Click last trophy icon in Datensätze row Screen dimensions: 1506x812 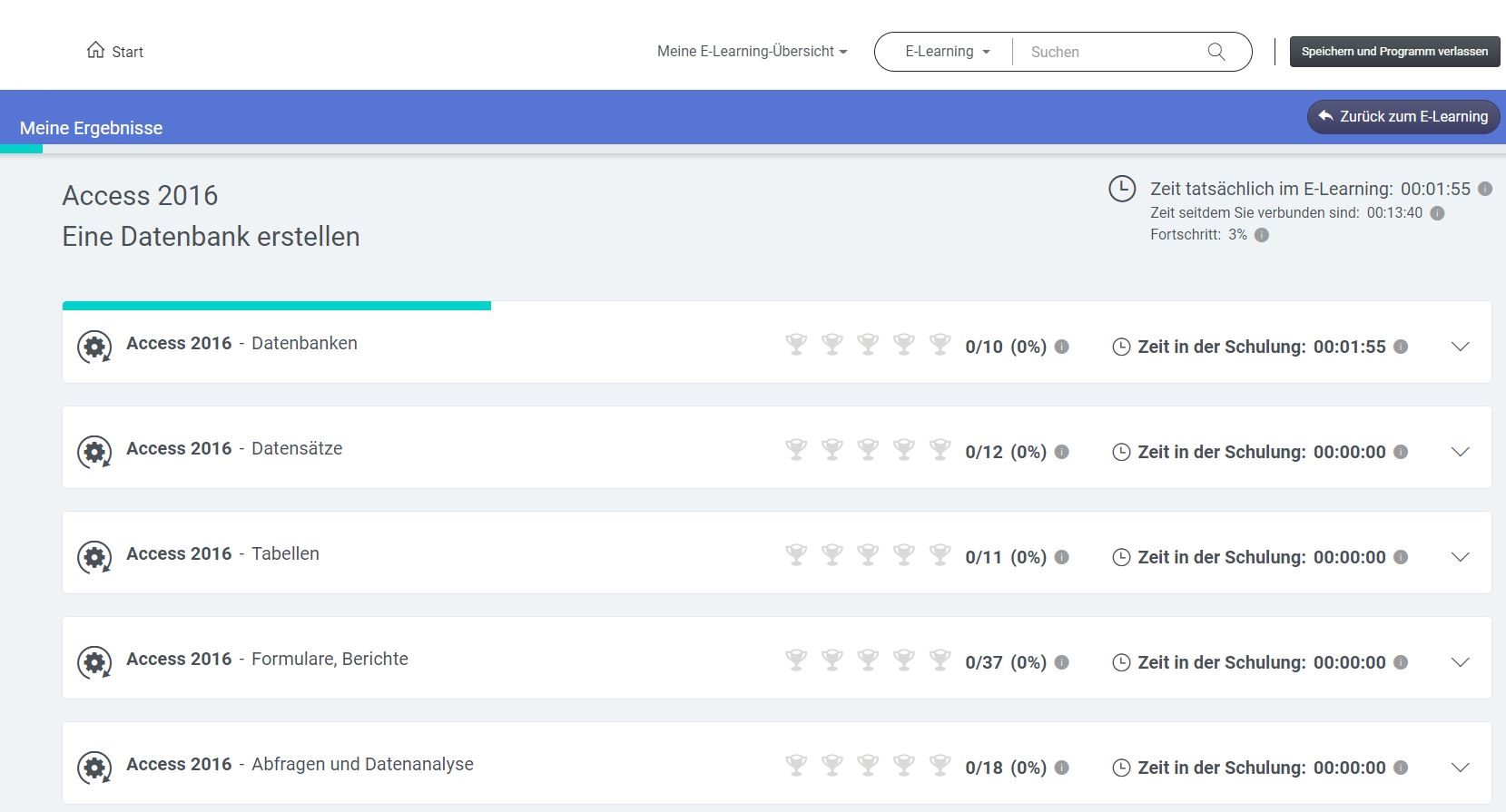pyautogui.click(x=940, y=450)
